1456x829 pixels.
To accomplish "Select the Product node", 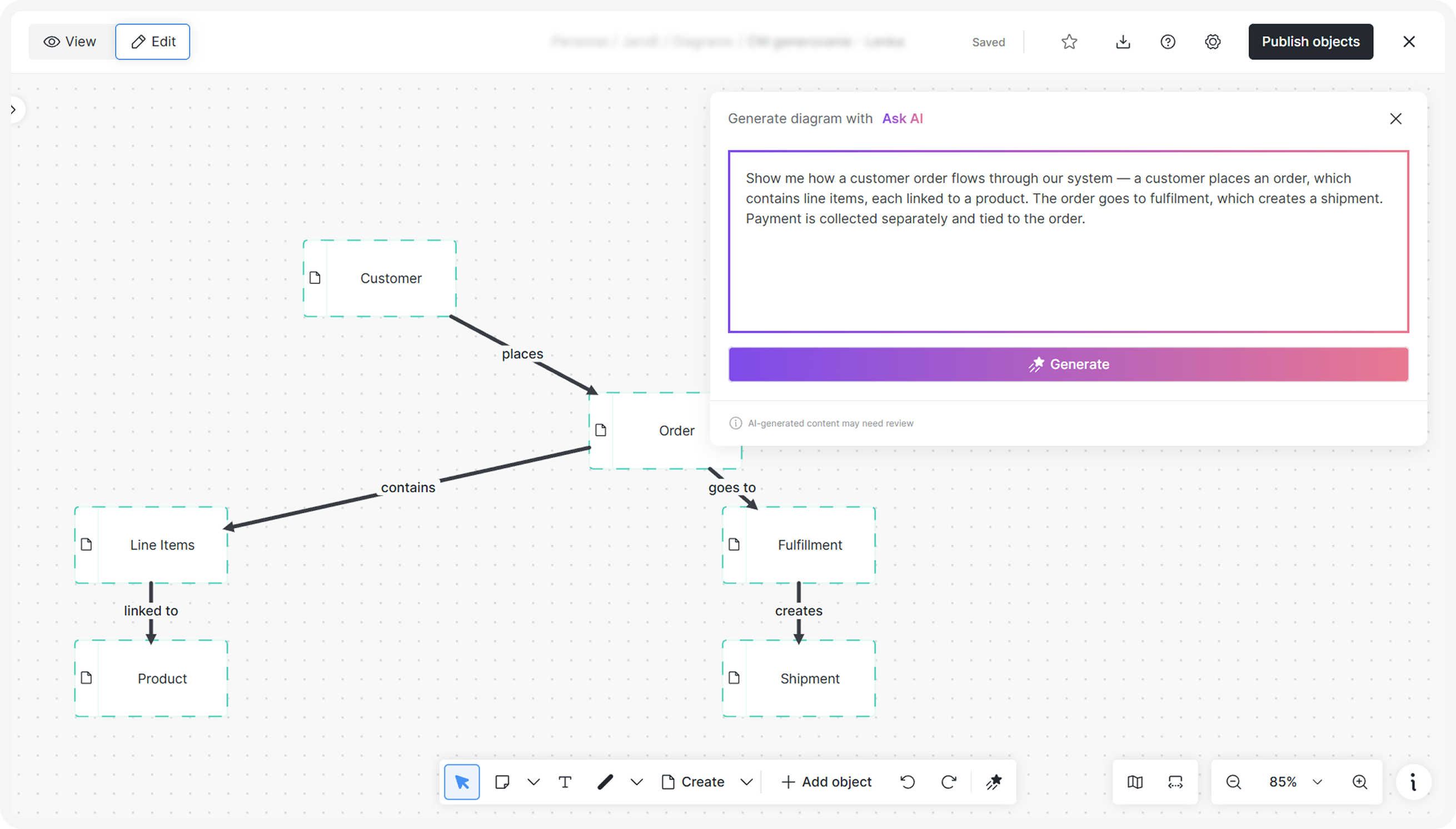I will pos(152,678).
